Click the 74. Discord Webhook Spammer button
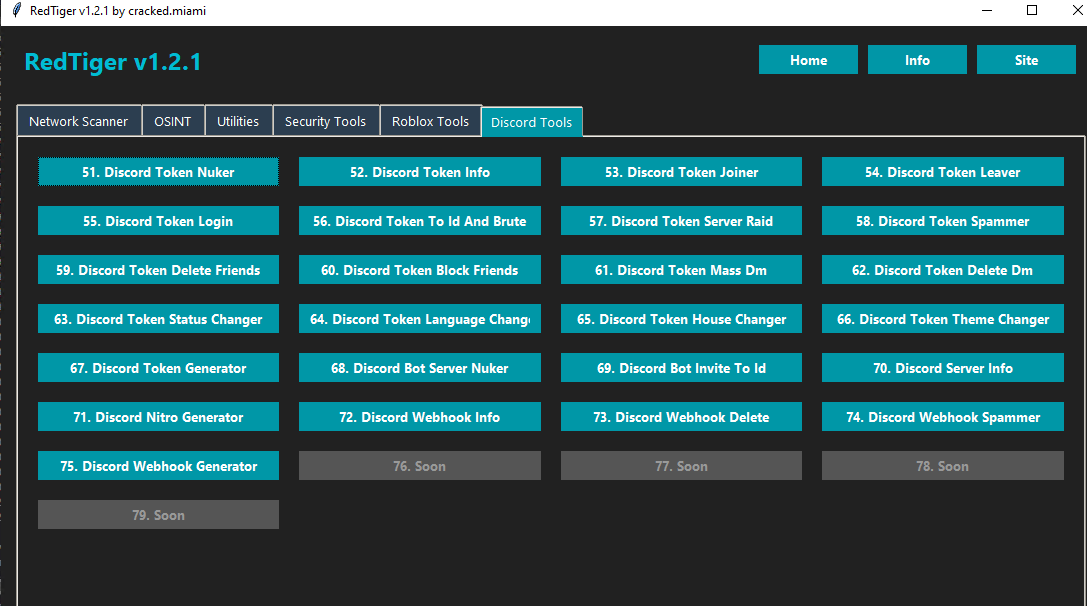The width and height of the screenshot is (1087, 606). pyautogui.click(x=943, y=417)
